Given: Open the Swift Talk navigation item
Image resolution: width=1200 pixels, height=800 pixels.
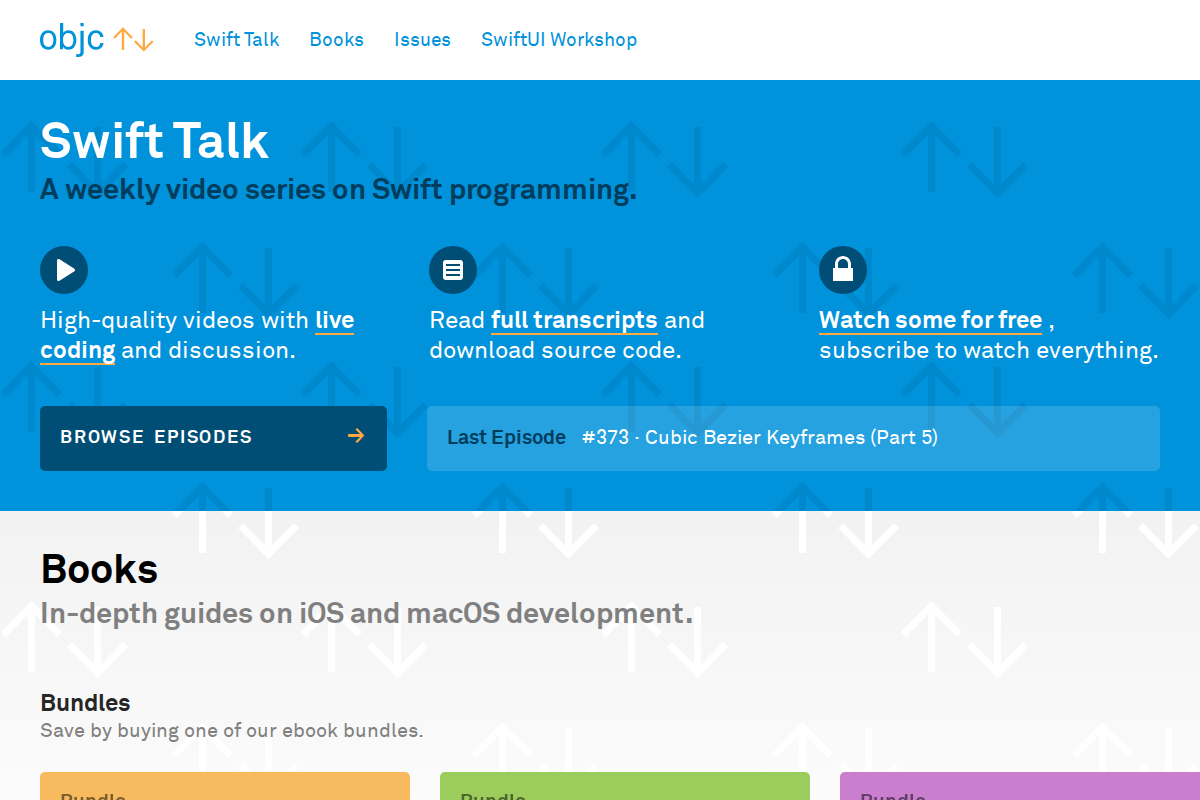Looking at the screenshot, I should coord(237,40).
